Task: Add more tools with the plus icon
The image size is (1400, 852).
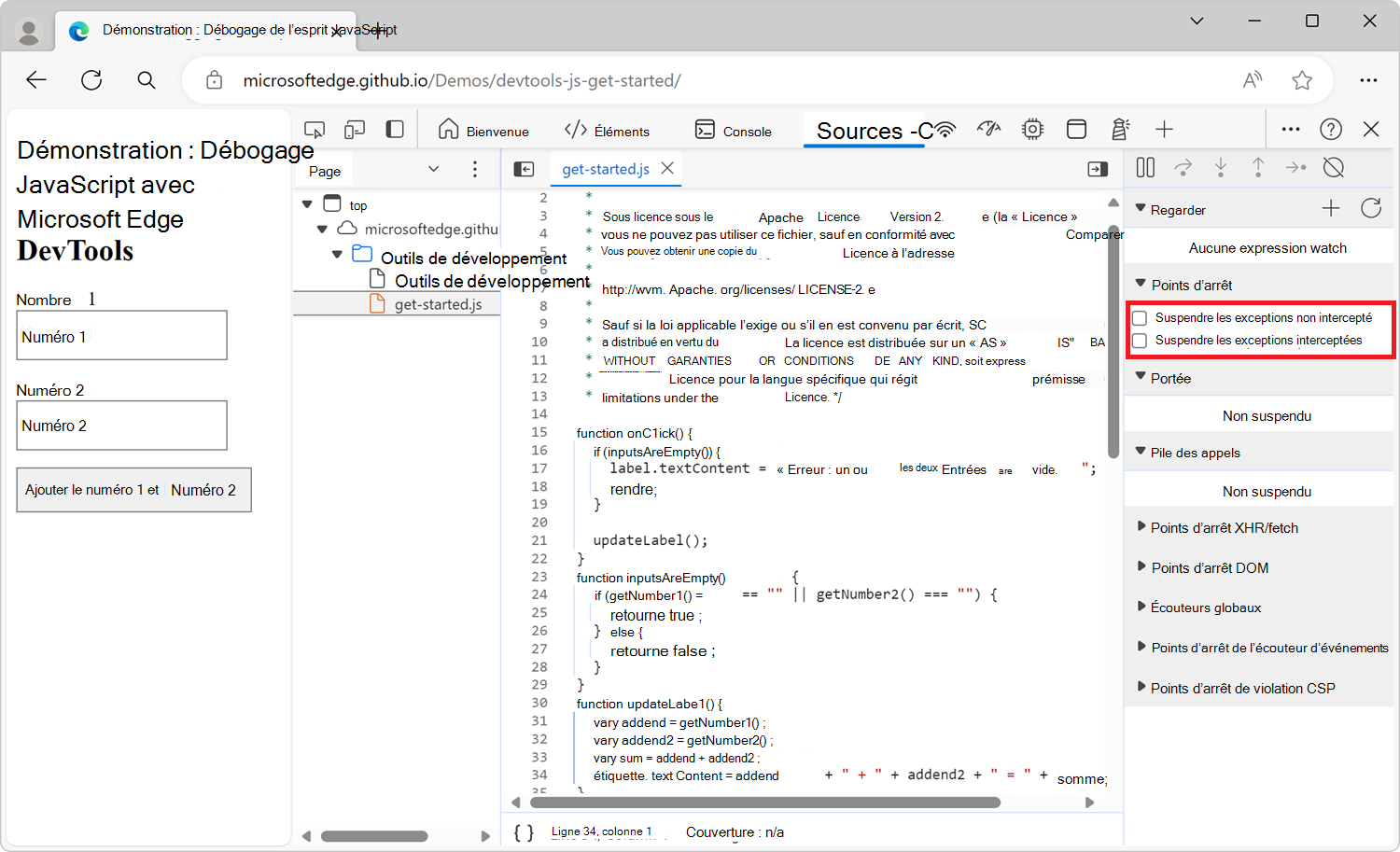Action: coord(1164,130)
